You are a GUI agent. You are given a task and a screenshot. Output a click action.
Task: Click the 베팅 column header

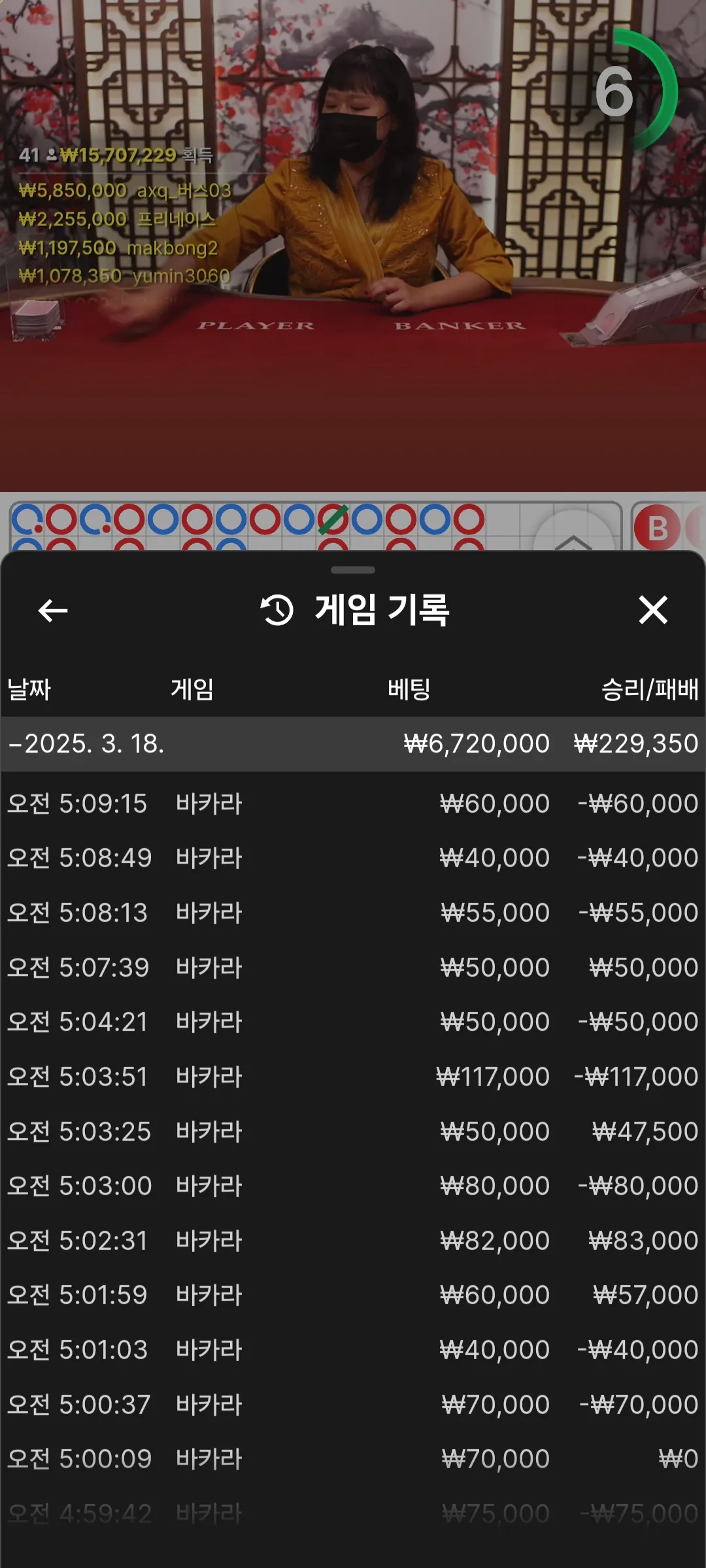pos(409,689)
